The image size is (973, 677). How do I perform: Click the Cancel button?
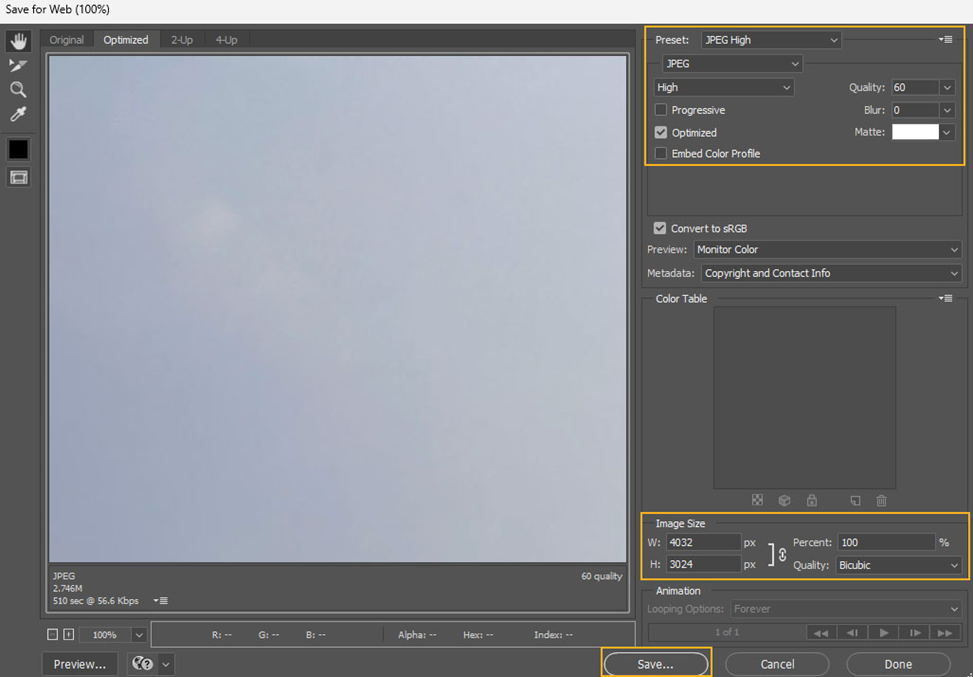coord(777,664)
